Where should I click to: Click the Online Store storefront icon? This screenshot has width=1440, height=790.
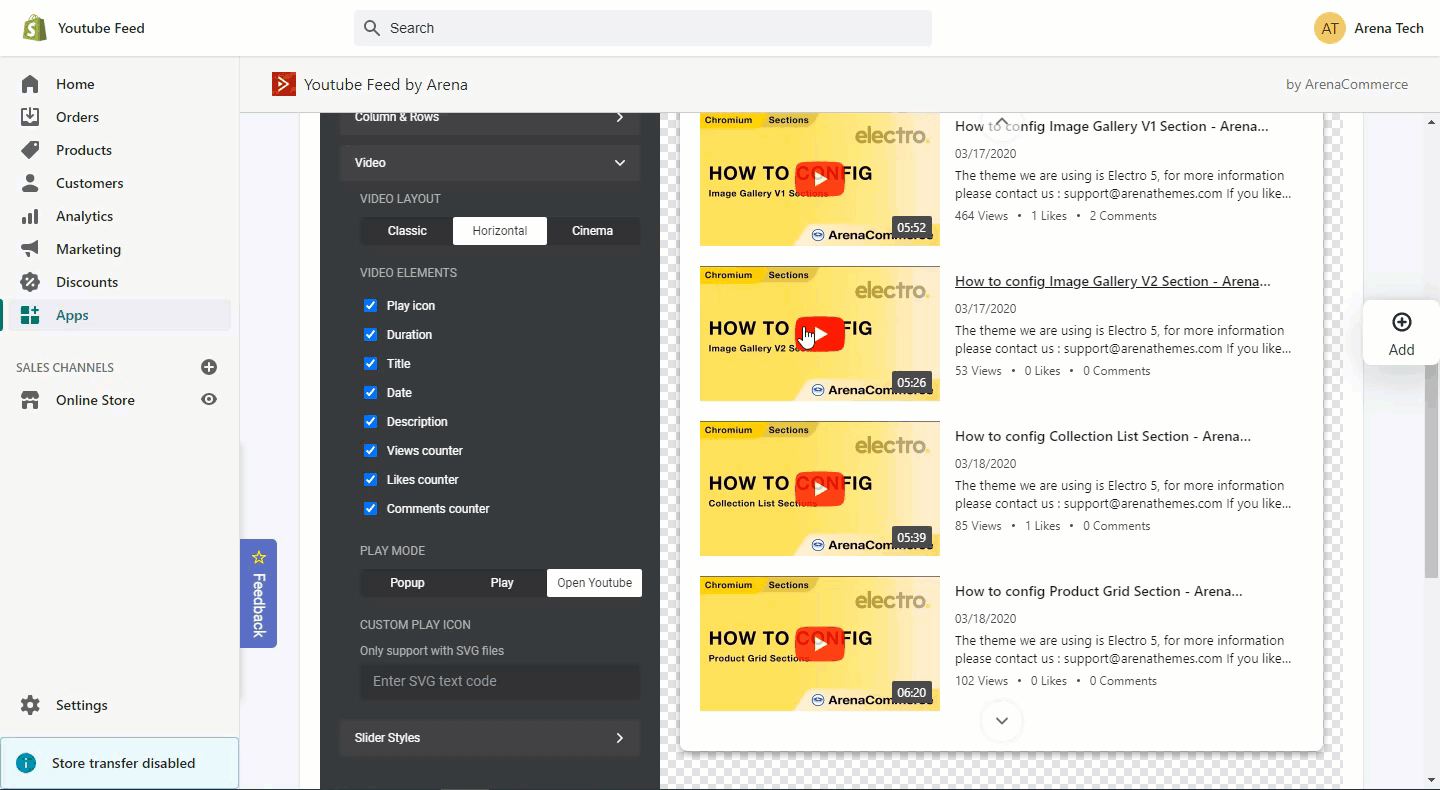[x=30, y=400]
